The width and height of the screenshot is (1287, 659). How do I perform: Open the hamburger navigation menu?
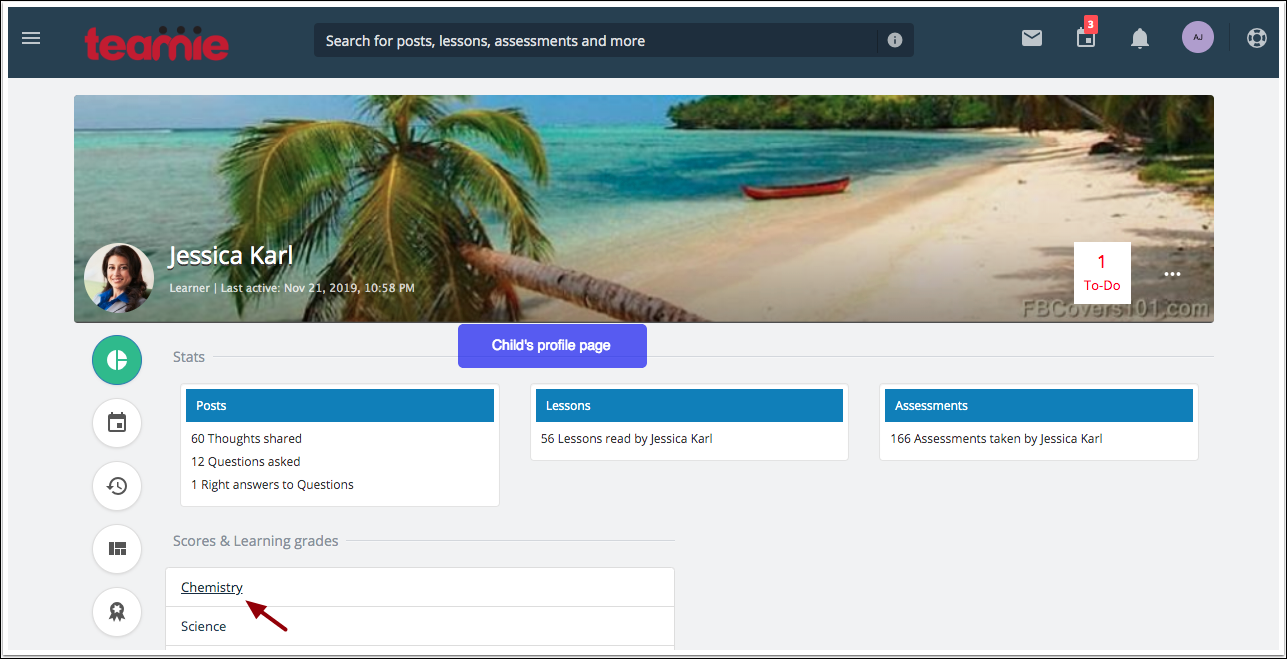click(31, 38)
